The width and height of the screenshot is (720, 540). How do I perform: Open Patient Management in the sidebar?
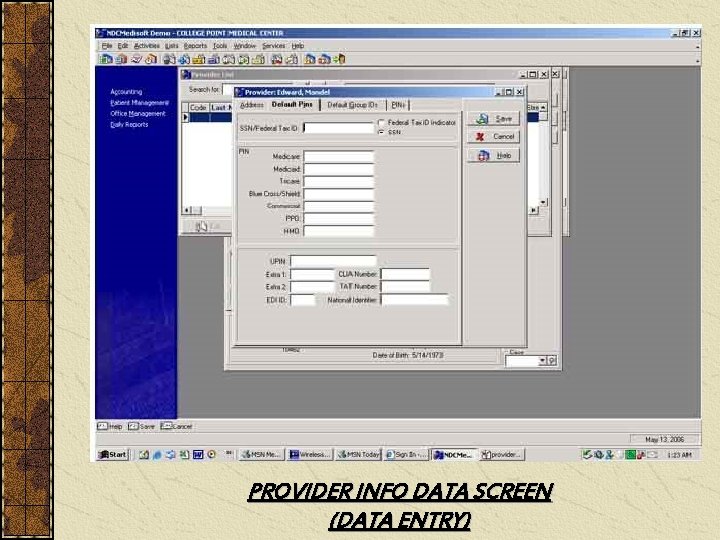click(x=139, y=103)
